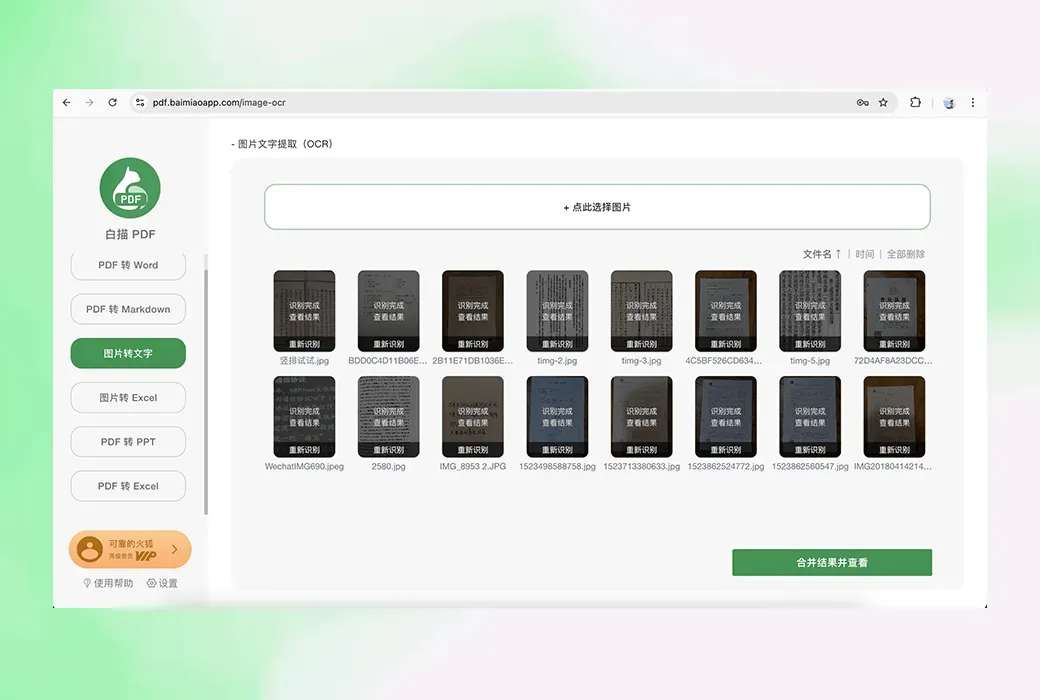The width and height of the screenshot is (1040, 700).
Task: Open the extensions puzzle icon
Action: pos(915,102)
